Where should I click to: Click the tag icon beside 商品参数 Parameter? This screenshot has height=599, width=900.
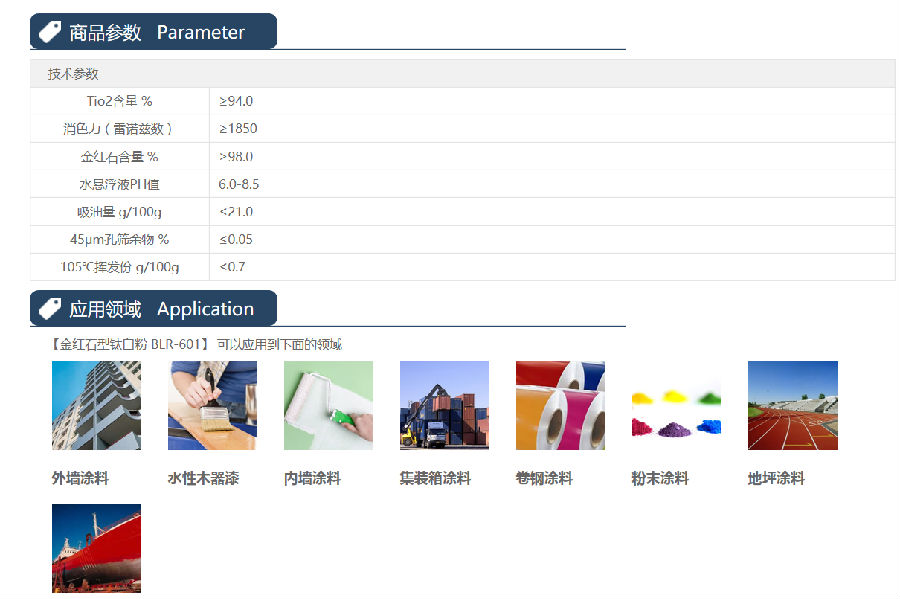pyautogui.click(x=50, y=32)
